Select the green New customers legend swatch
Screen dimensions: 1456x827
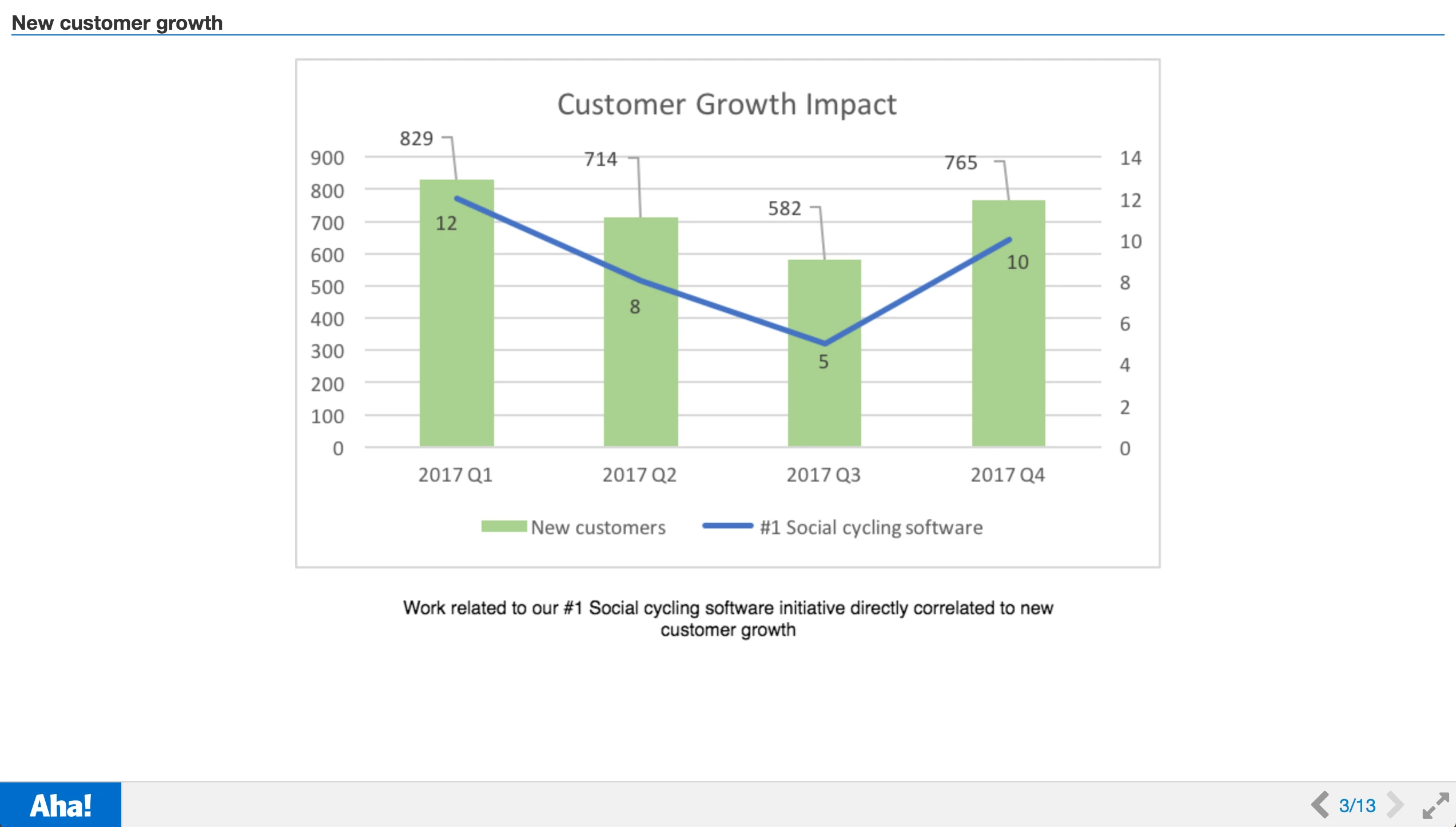coord(504,526)
